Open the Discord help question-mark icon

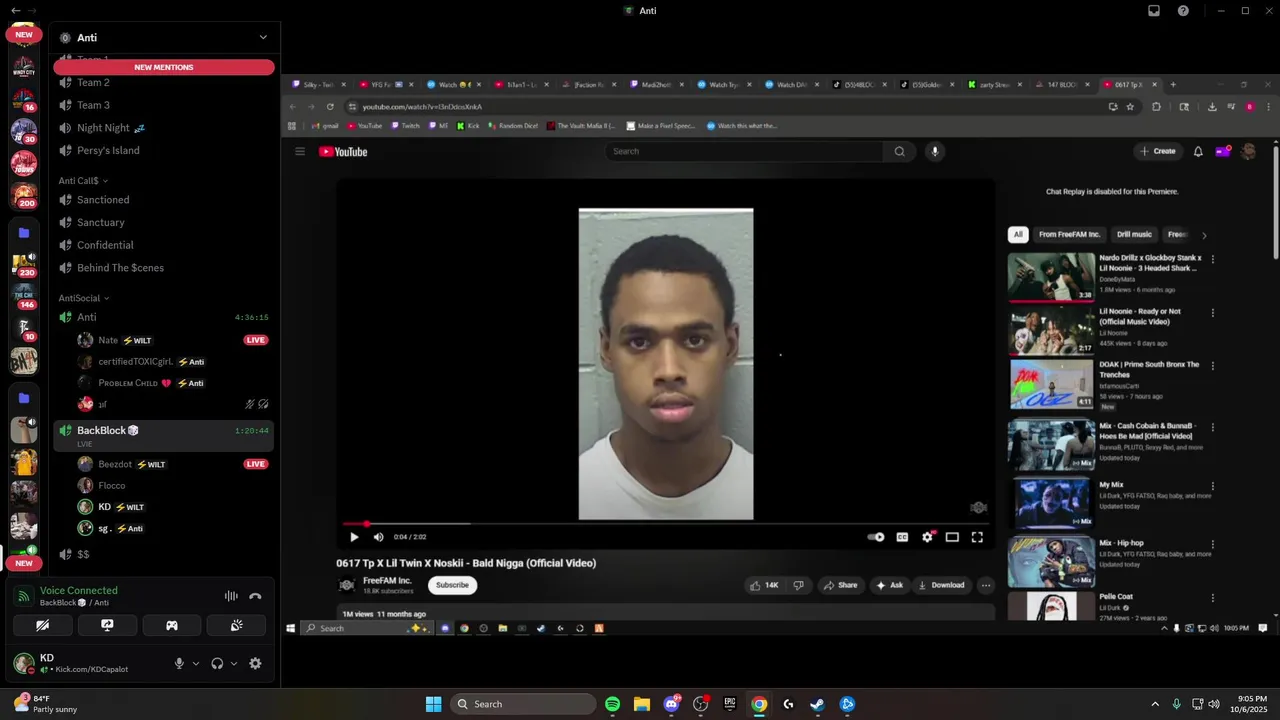pyautogui.click(x=1183, y=11)
